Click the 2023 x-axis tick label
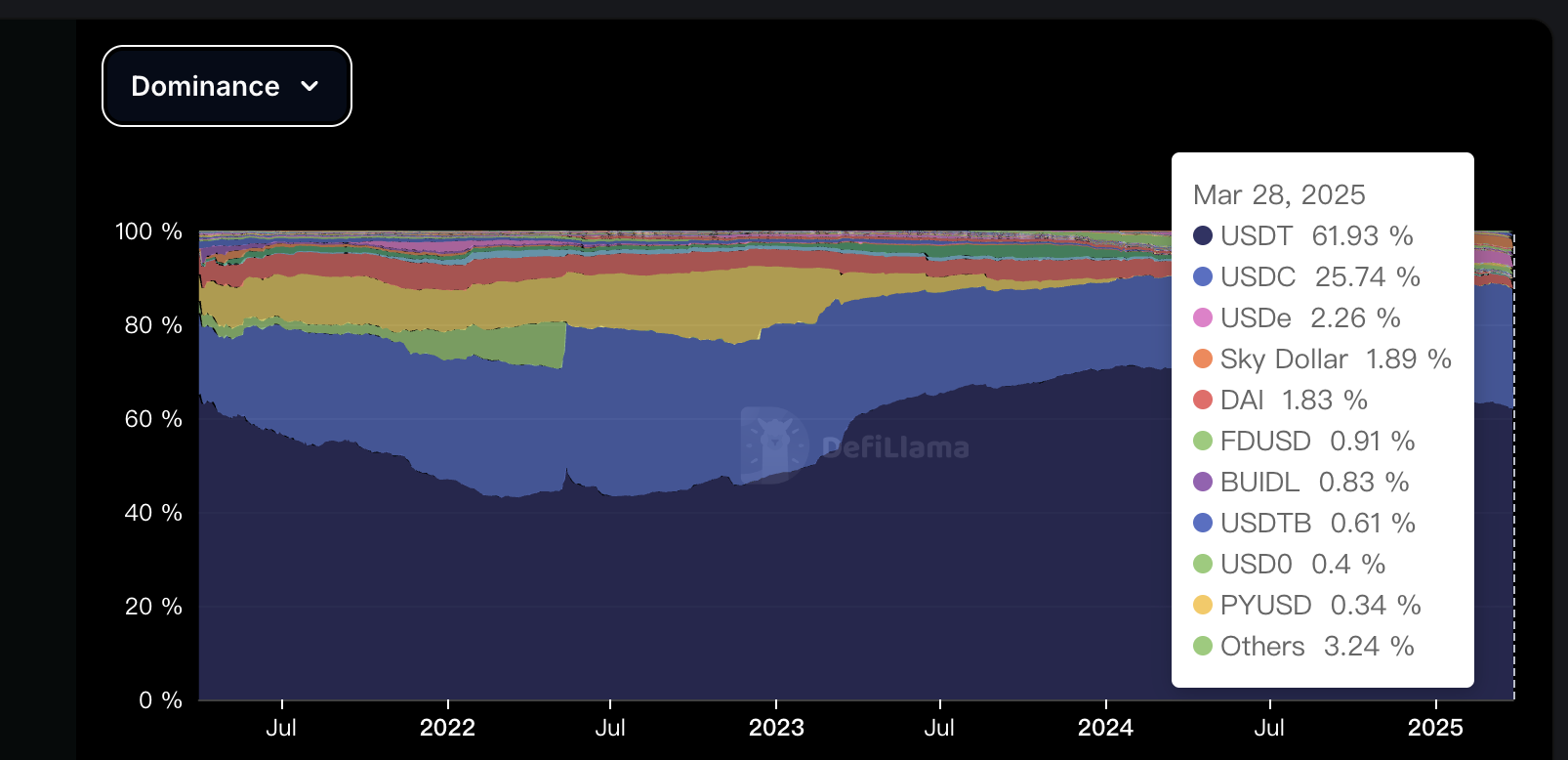Screen dimensions: 1568x760 (776, 728)
